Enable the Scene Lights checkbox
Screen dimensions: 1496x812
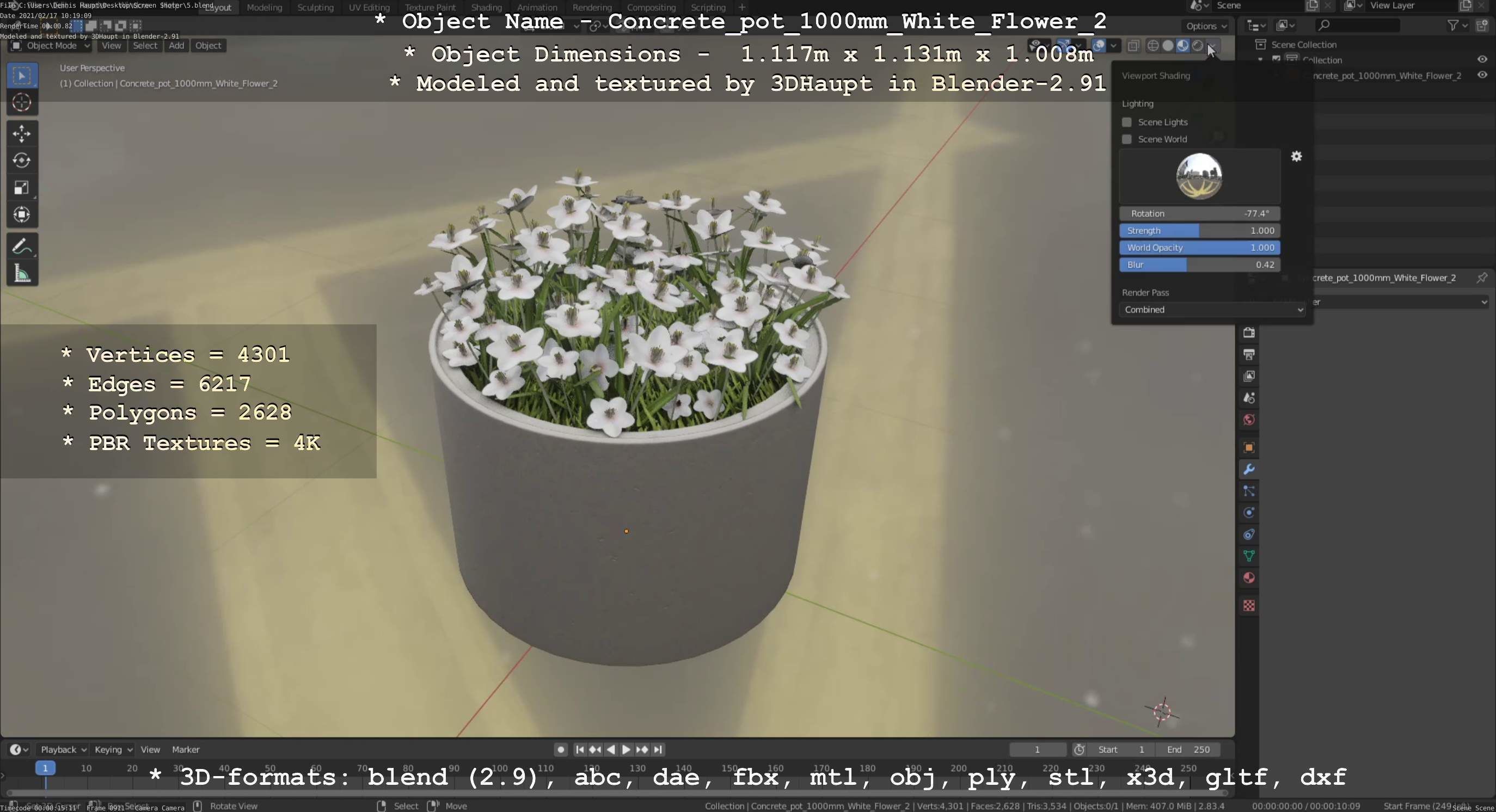pos(1127,122)
